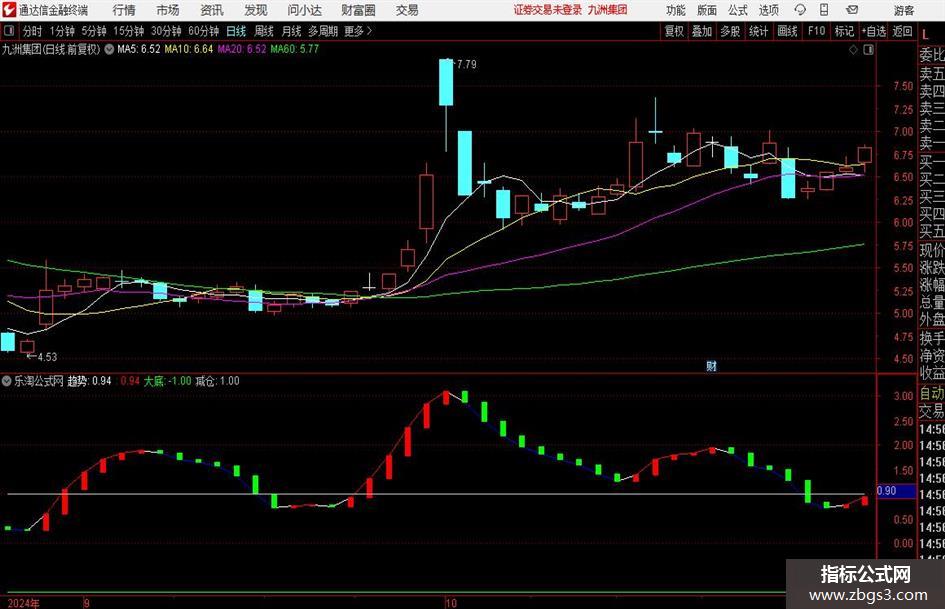
Task: Open the 版面 menu
Action: pos(706,10)
